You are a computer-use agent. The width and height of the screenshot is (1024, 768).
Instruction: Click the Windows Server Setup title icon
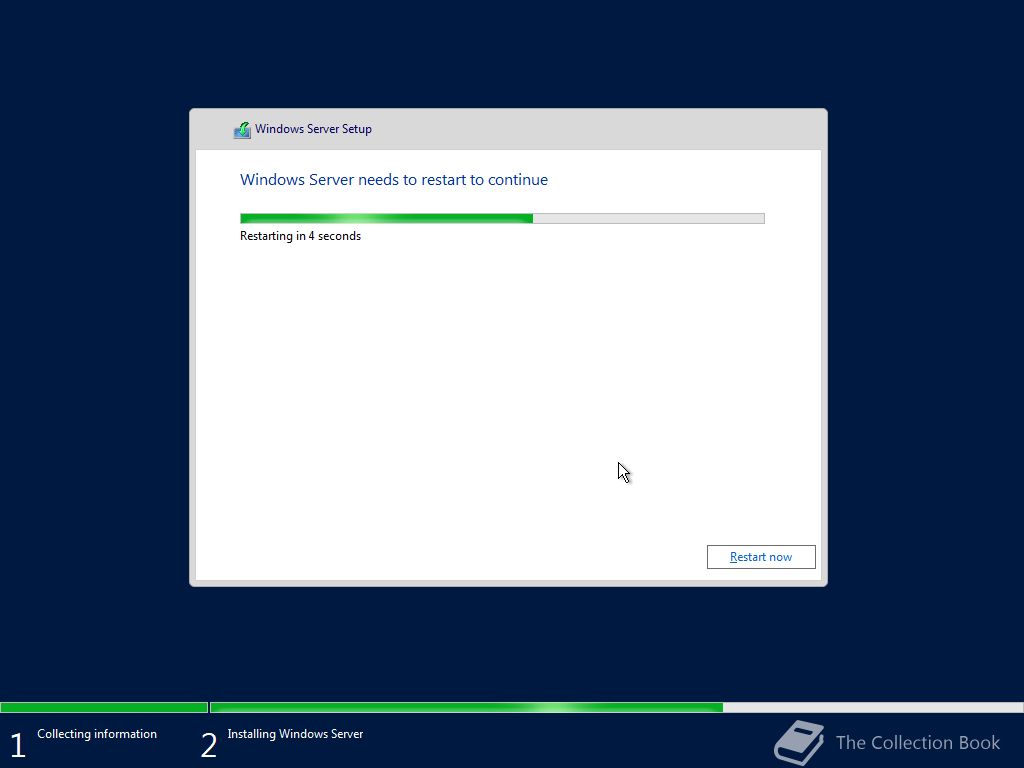pyautogui.click(x=242, y=130)
